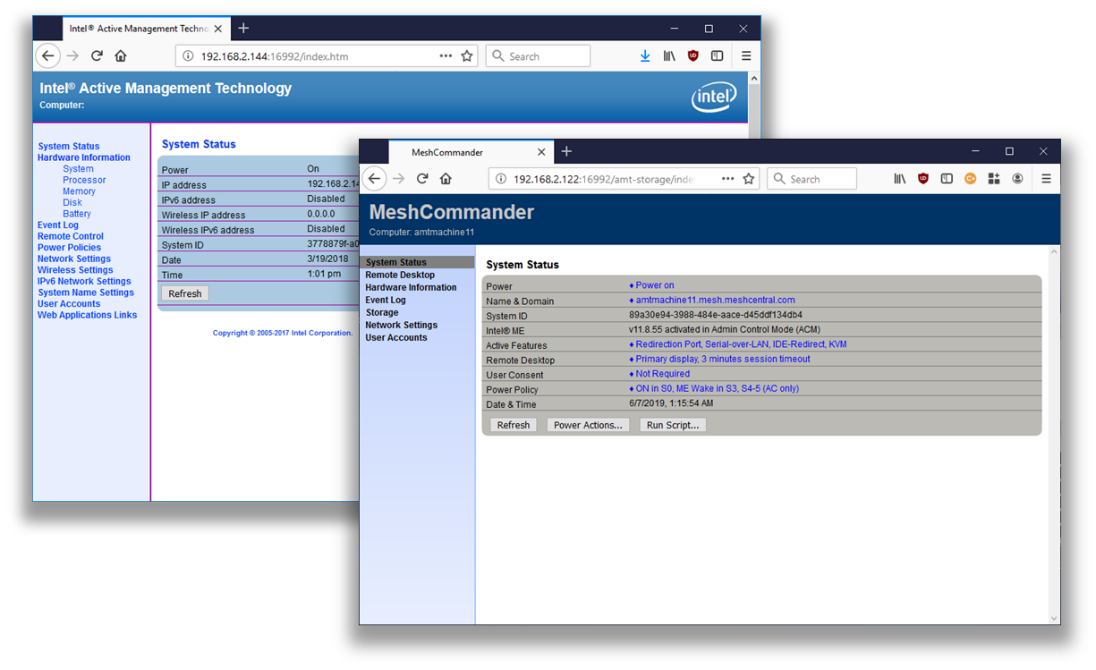Open page actions ellipsis in MeshCommander address bar
1096x670 pixels.
pyautogui.click(x=727, y=179)
